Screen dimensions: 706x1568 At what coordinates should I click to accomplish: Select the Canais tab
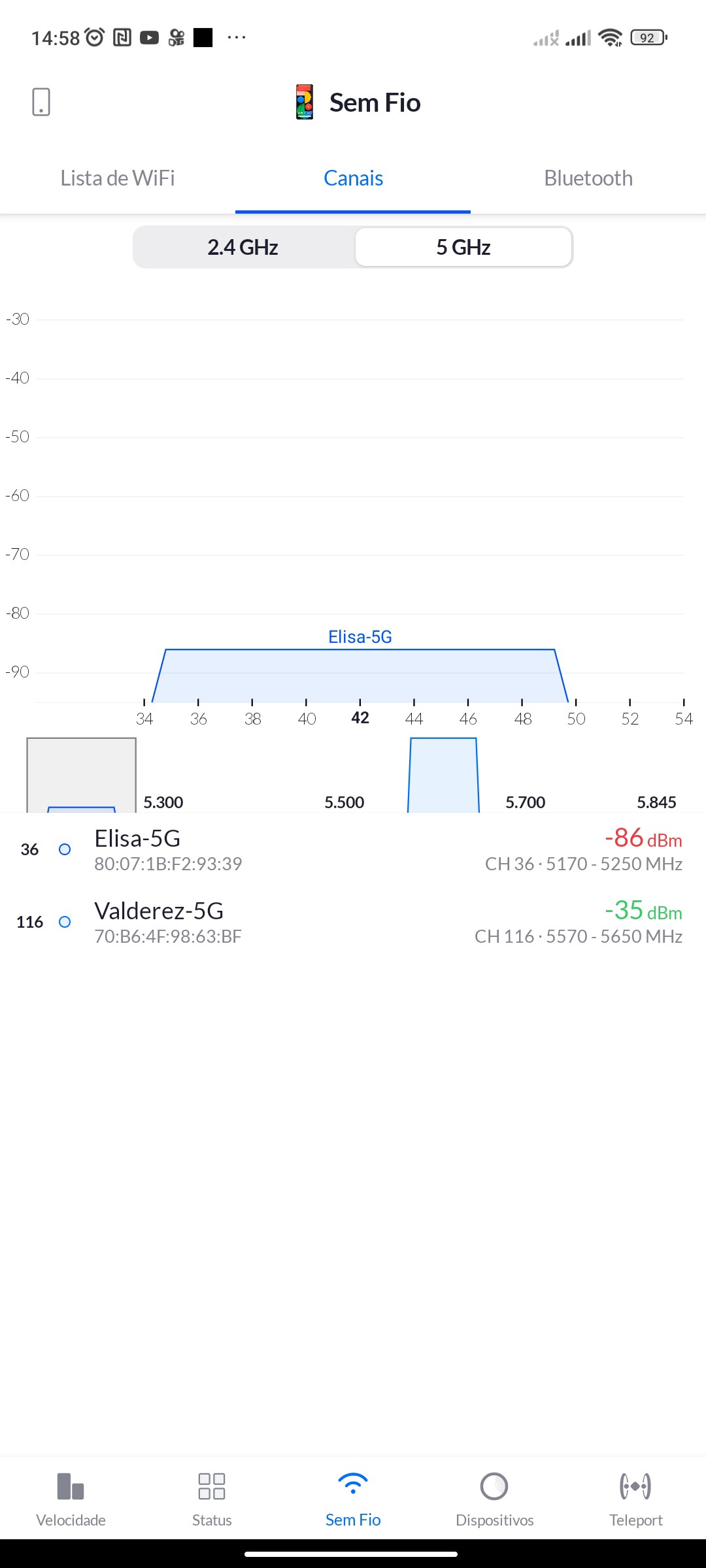pos(353,178)
